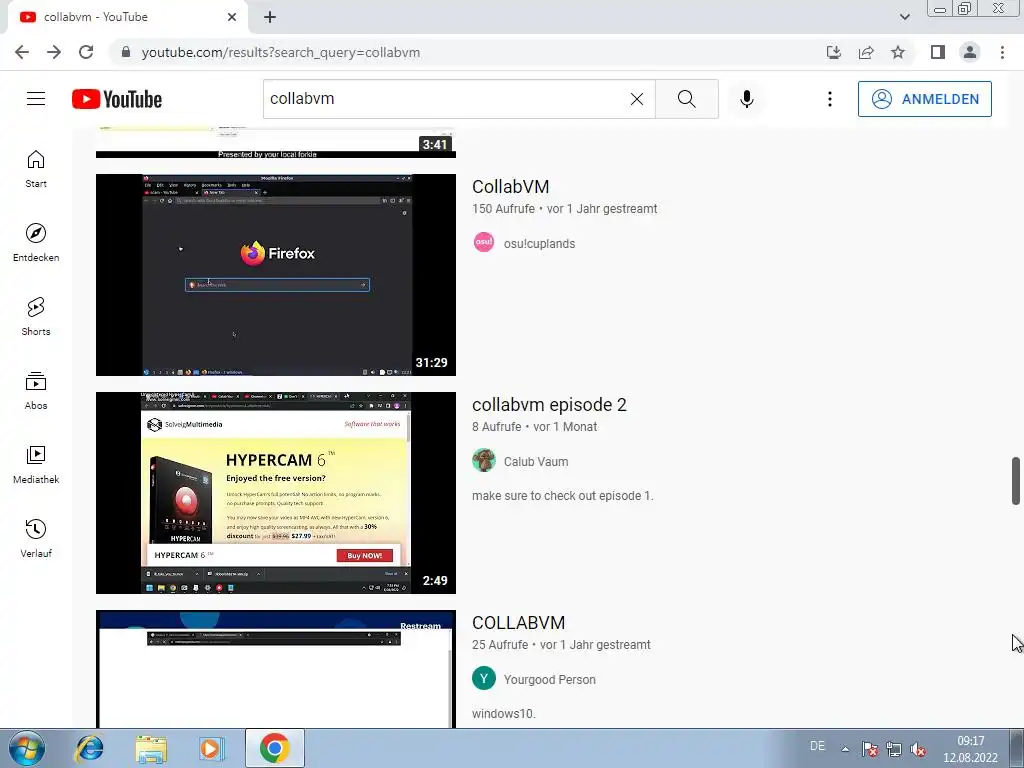Open the 3:41 video thumbnail
The height and width of the screenshot is (768, 1024).
pos(276,143)
